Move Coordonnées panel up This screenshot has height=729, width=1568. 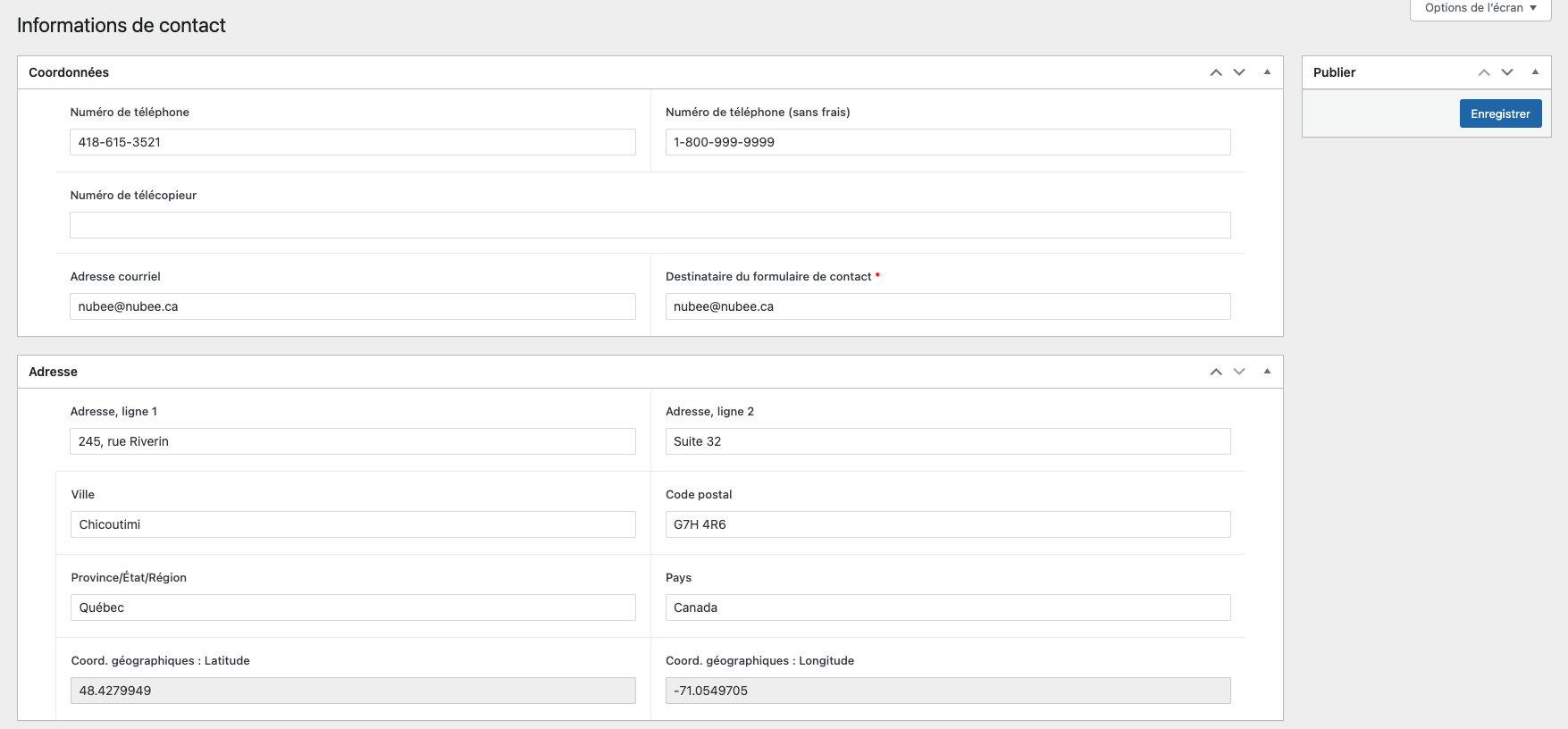tap(1215, 72)
